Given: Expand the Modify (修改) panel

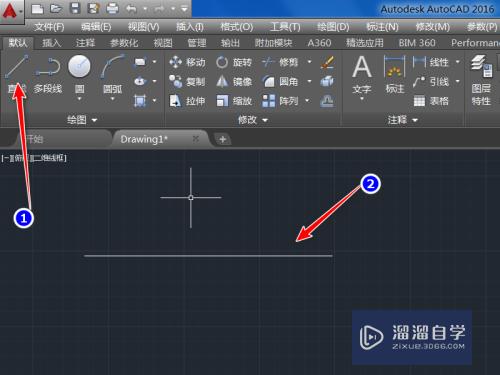Looking at the screenshot, I should coord(253,120).
